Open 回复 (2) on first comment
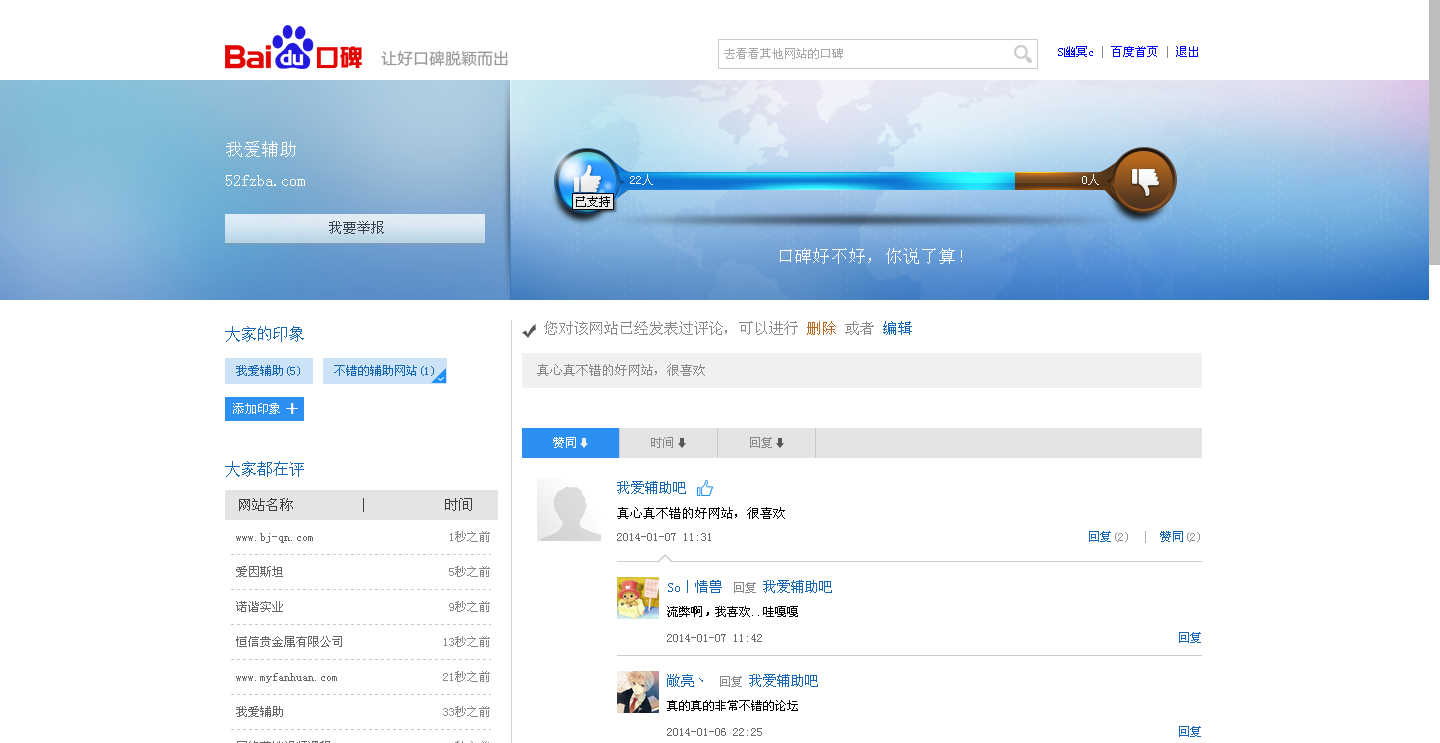This screenshot has width=1440, height=743. [x=1107, y=537]
